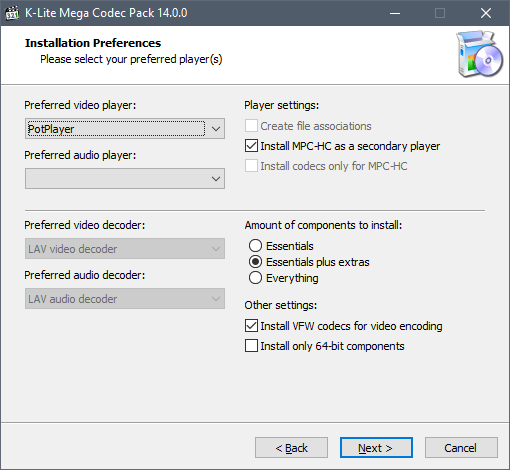The image size is (510, 470).
Task: Click 'Please select your preferred player(s)' text
Action: pyautogui.click(x=131, y=59)
